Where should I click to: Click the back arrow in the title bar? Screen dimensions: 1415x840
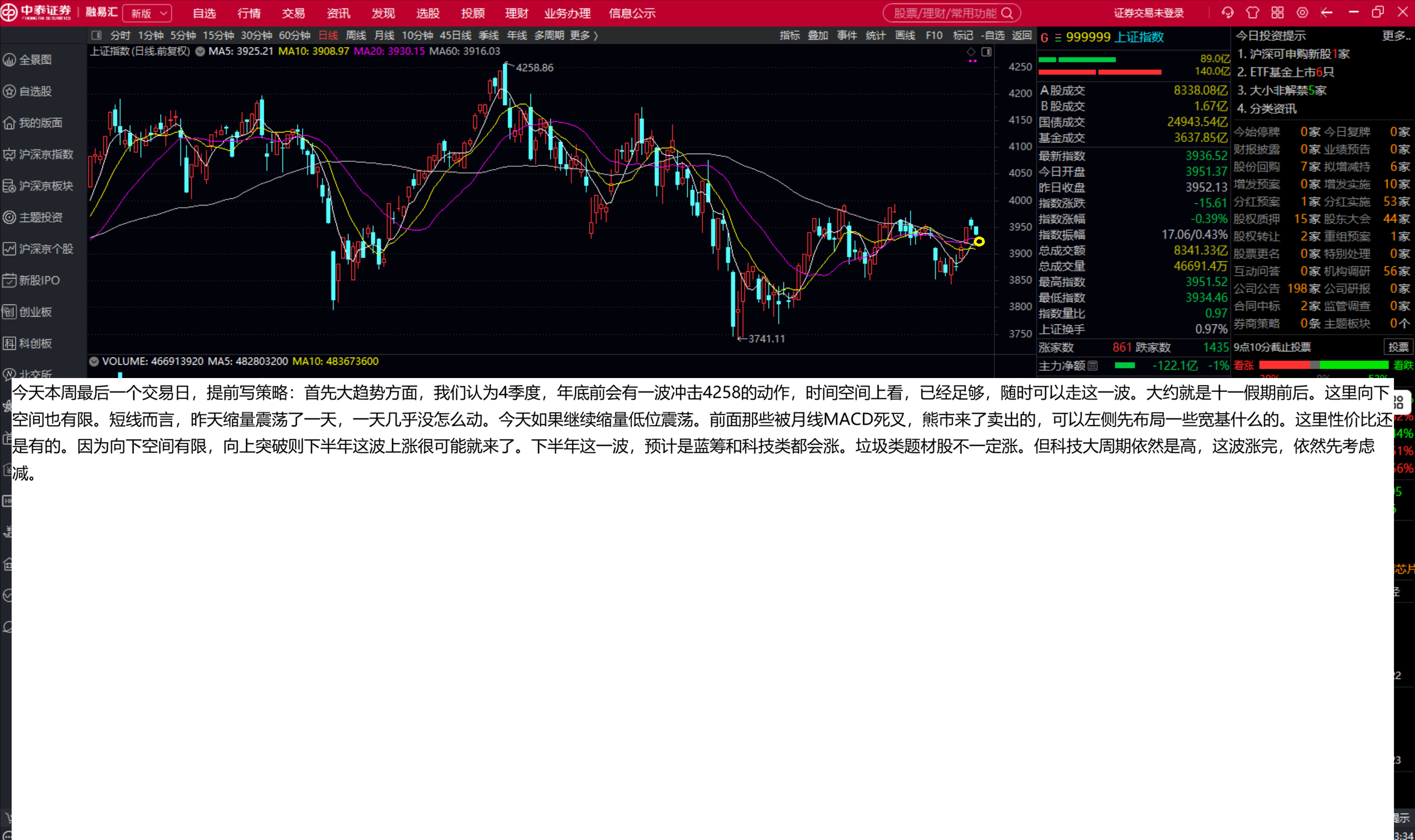(x=1327, y=13)
